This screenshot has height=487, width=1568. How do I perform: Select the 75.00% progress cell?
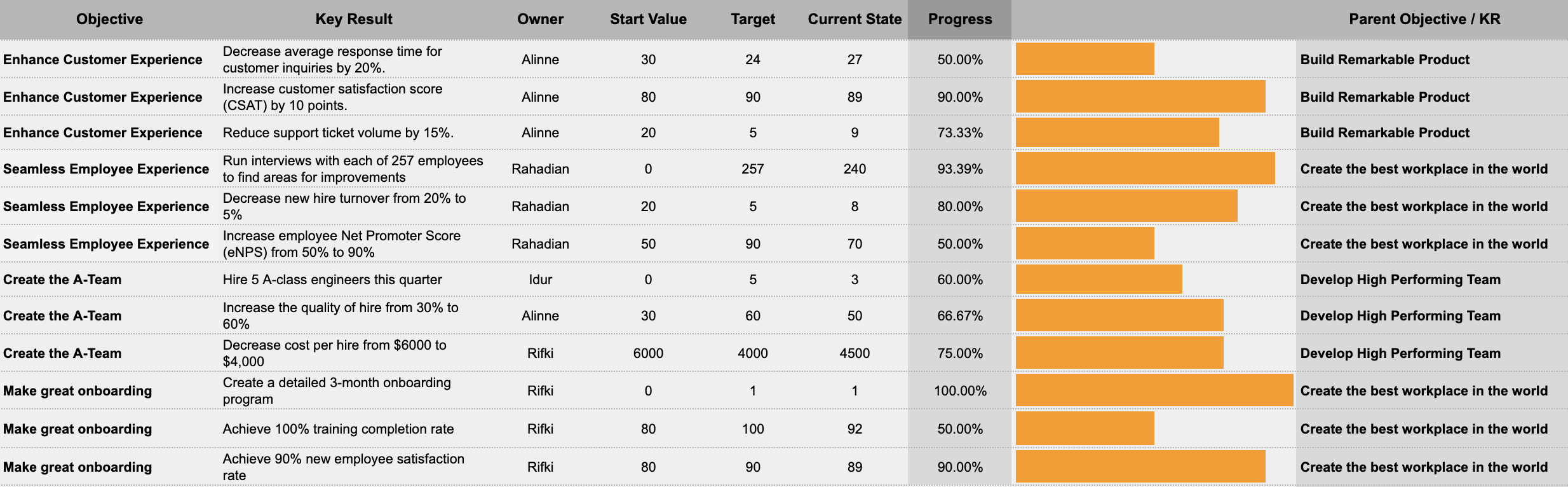pyautogui.click(x=959, y=353)
